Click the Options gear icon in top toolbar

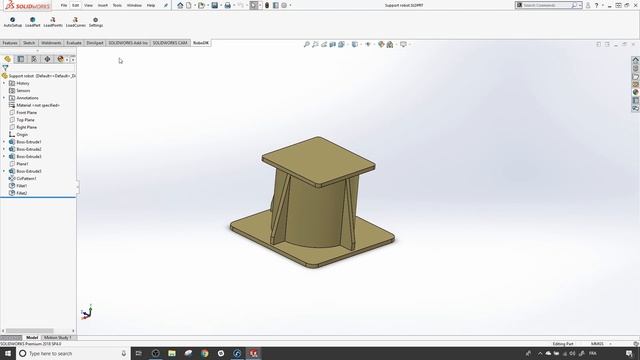[284, 5]
